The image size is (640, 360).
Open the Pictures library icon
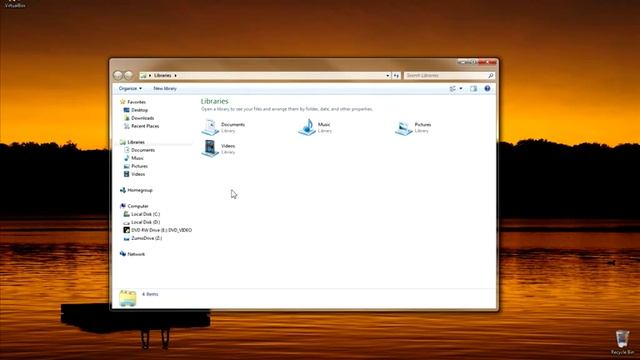tap(404, 128)
